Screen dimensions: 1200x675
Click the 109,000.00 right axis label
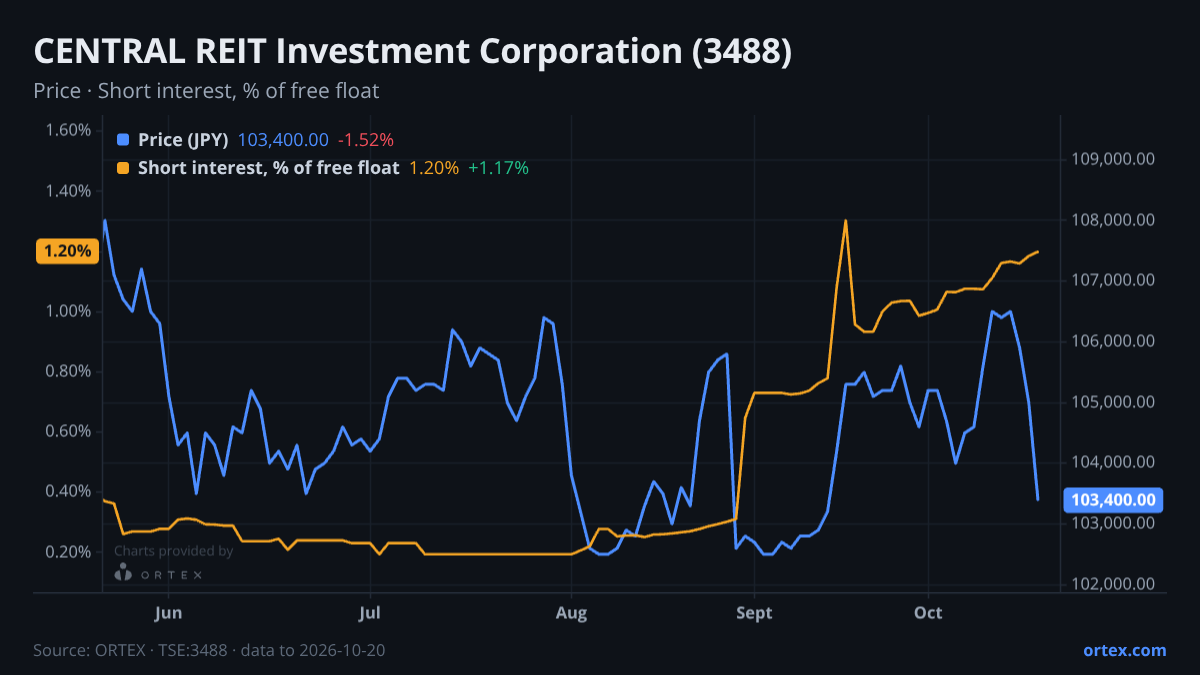(x=1113, y=159)
